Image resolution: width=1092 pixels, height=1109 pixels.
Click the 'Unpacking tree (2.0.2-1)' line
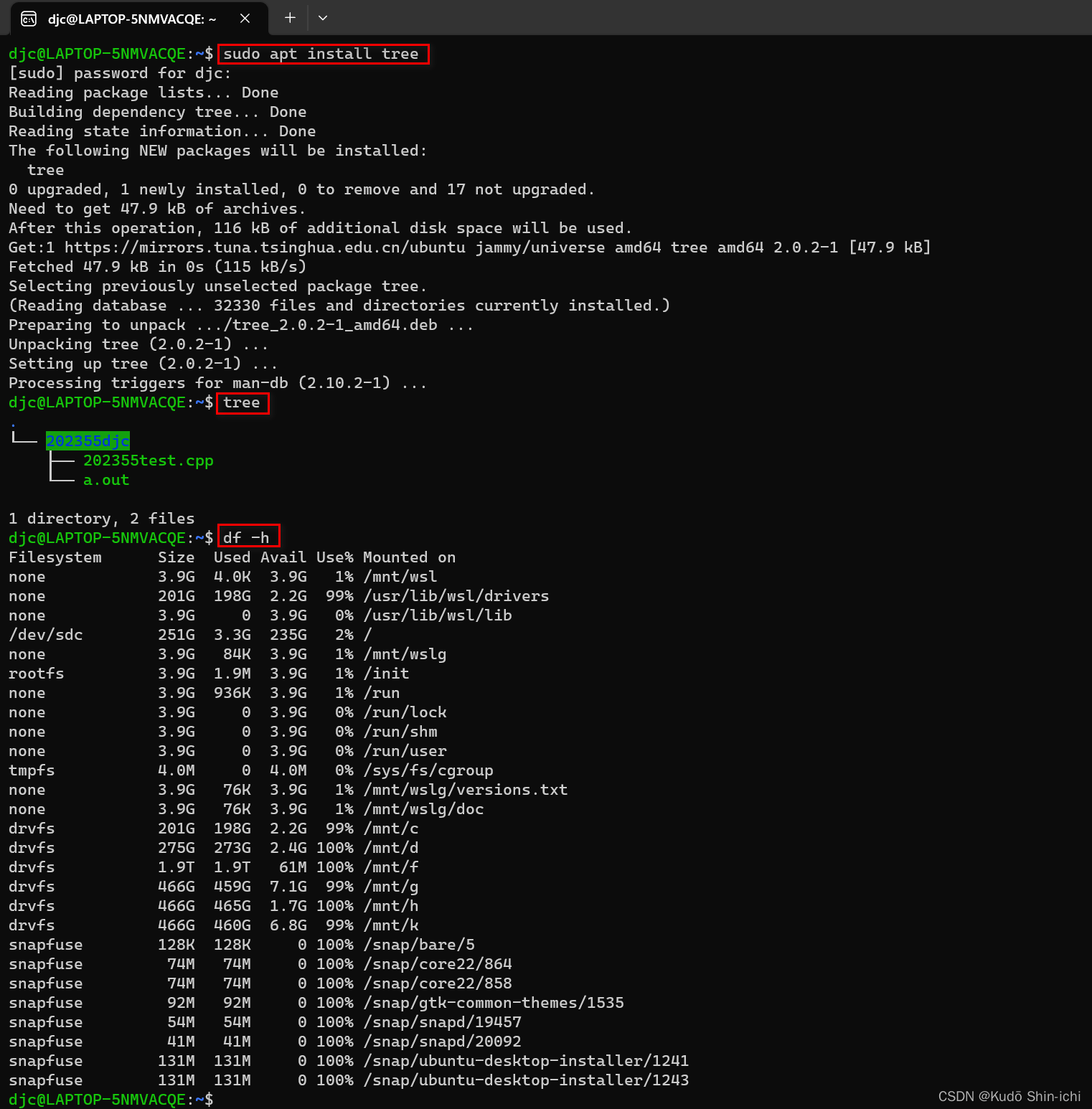138,344
